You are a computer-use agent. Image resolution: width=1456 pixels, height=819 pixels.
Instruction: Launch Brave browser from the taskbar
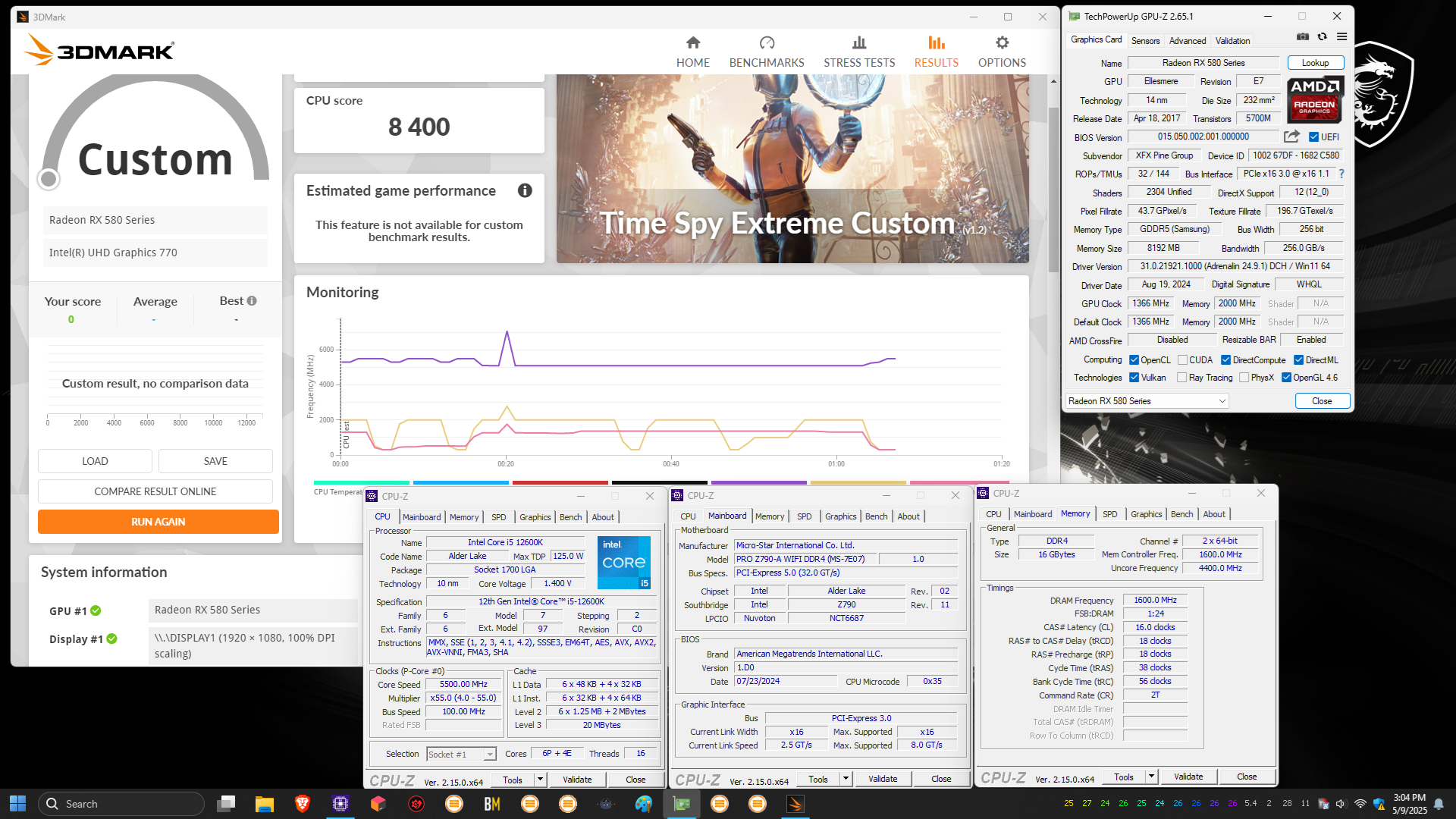tap(302, 804)
